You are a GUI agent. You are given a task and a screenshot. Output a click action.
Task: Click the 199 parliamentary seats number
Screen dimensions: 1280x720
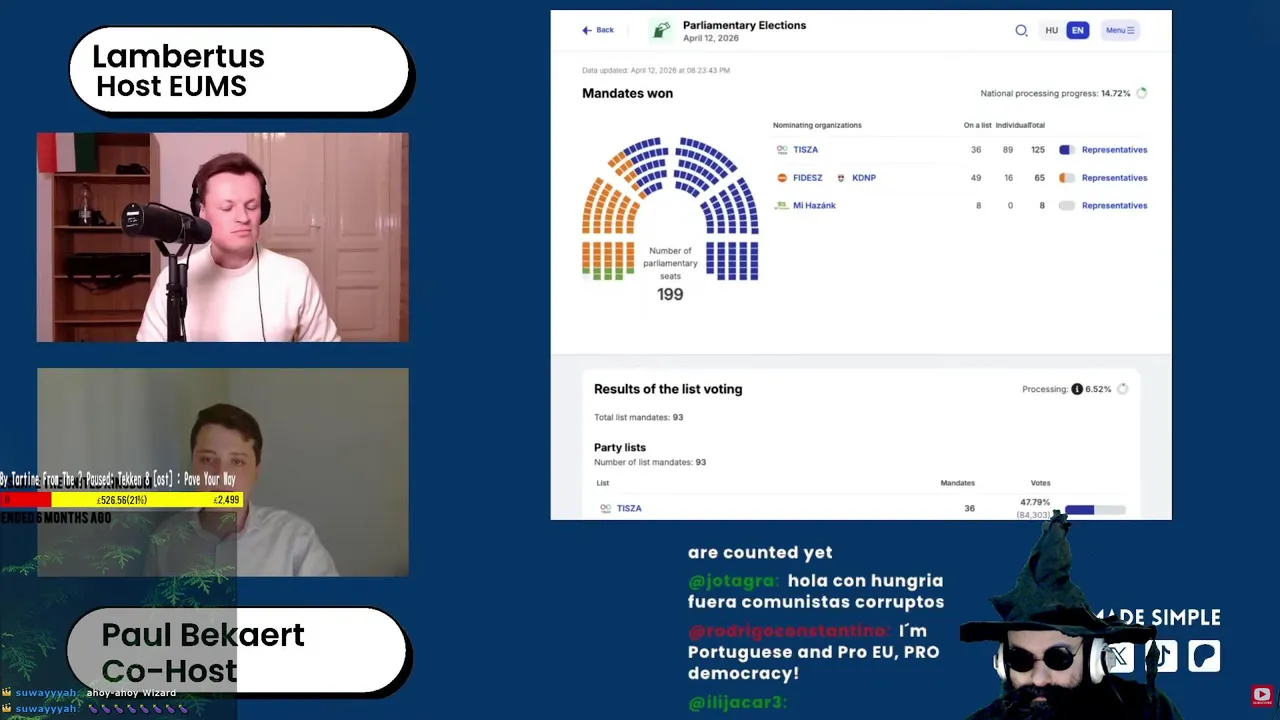pos(670,294)
